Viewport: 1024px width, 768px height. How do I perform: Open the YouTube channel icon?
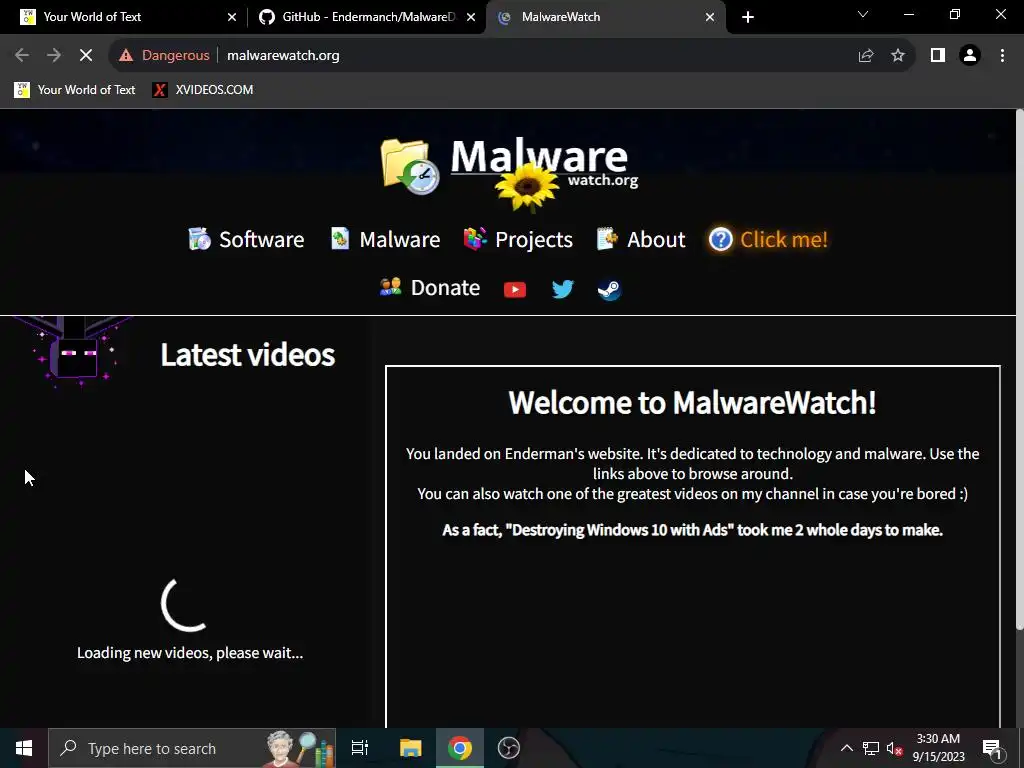point(515,289)
